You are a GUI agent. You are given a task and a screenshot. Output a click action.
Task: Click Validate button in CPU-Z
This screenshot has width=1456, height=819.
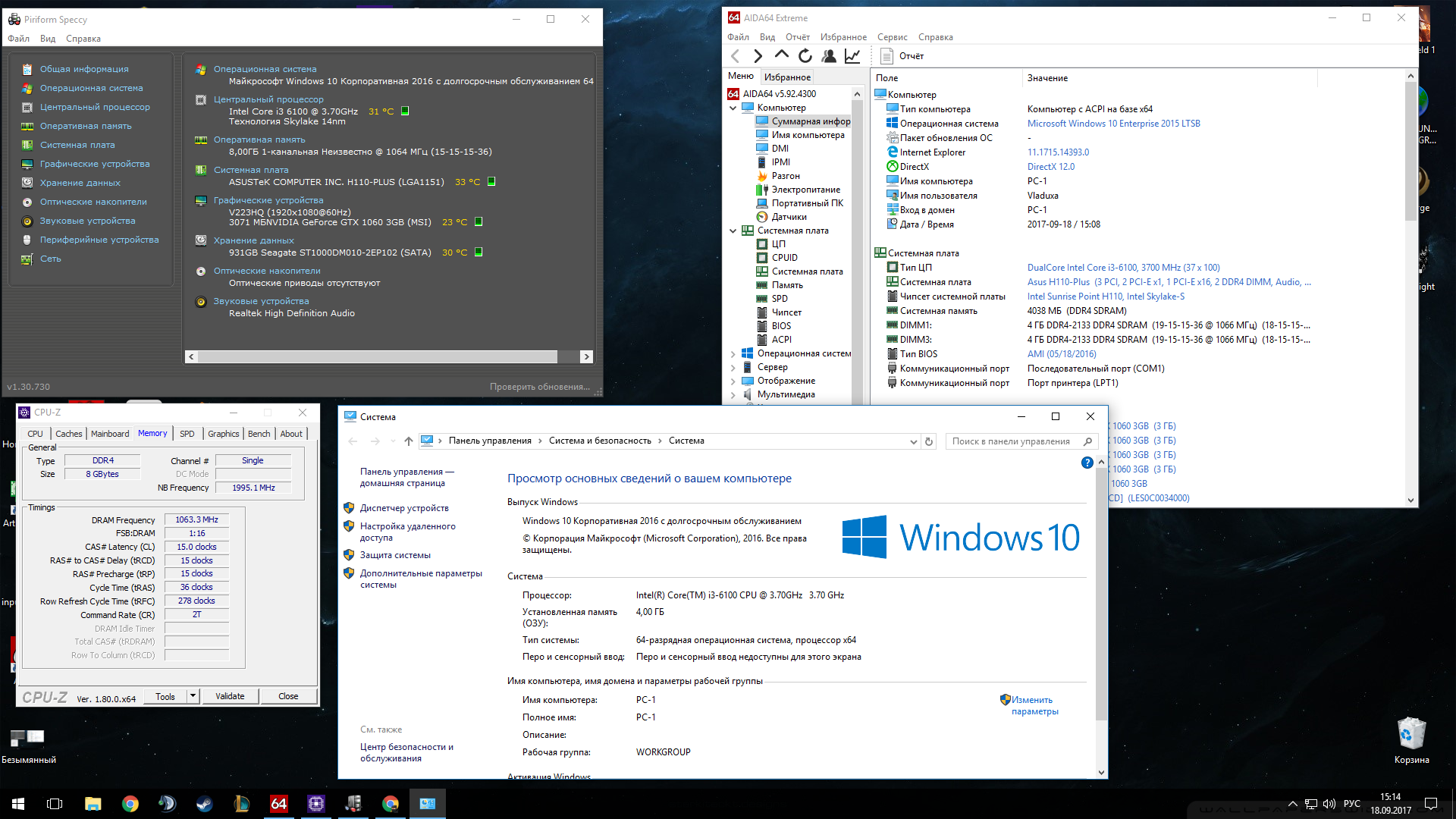[230, 696]
